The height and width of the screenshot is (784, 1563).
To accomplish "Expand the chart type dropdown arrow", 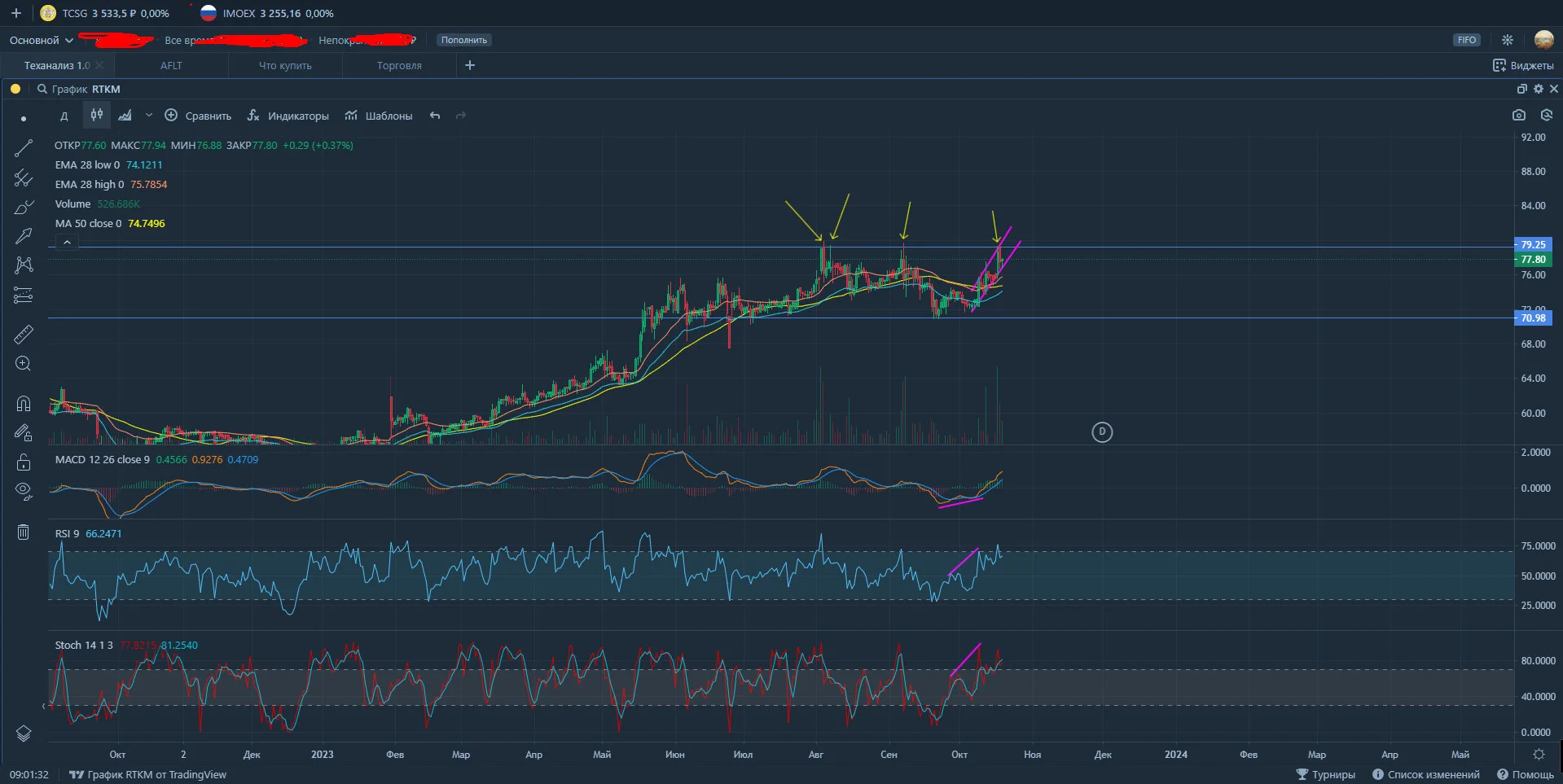I will 148,116.
